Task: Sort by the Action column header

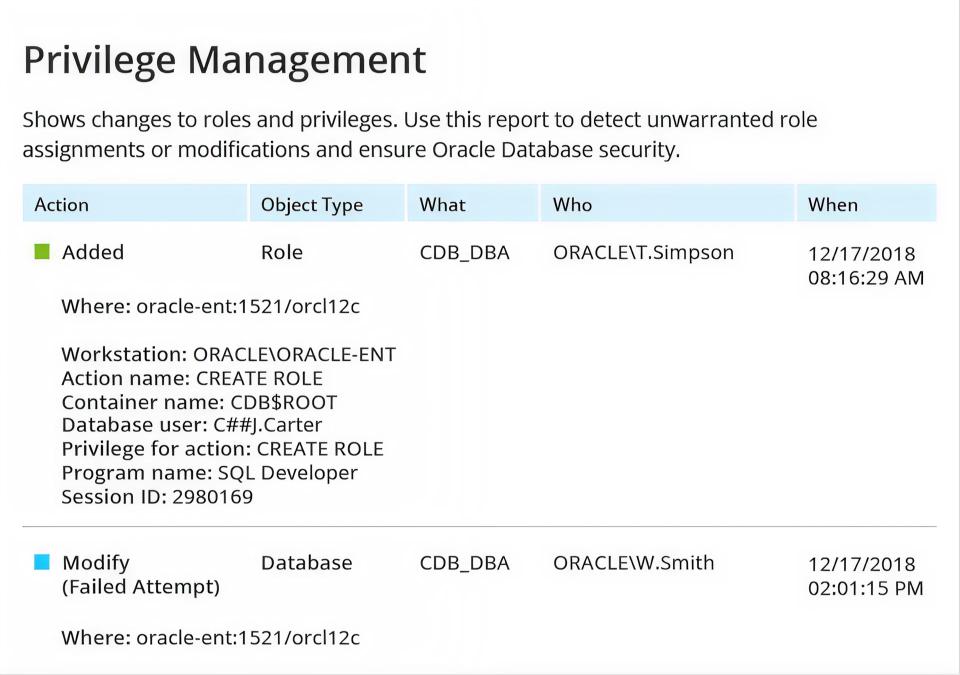Action: (135, 204)
